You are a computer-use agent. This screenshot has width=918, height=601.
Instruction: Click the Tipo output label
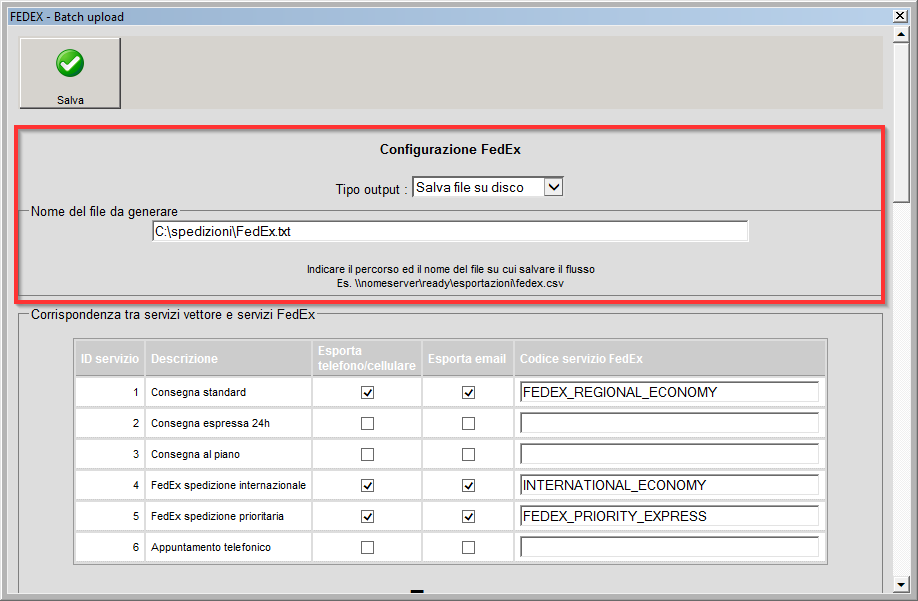click(371, 189)
